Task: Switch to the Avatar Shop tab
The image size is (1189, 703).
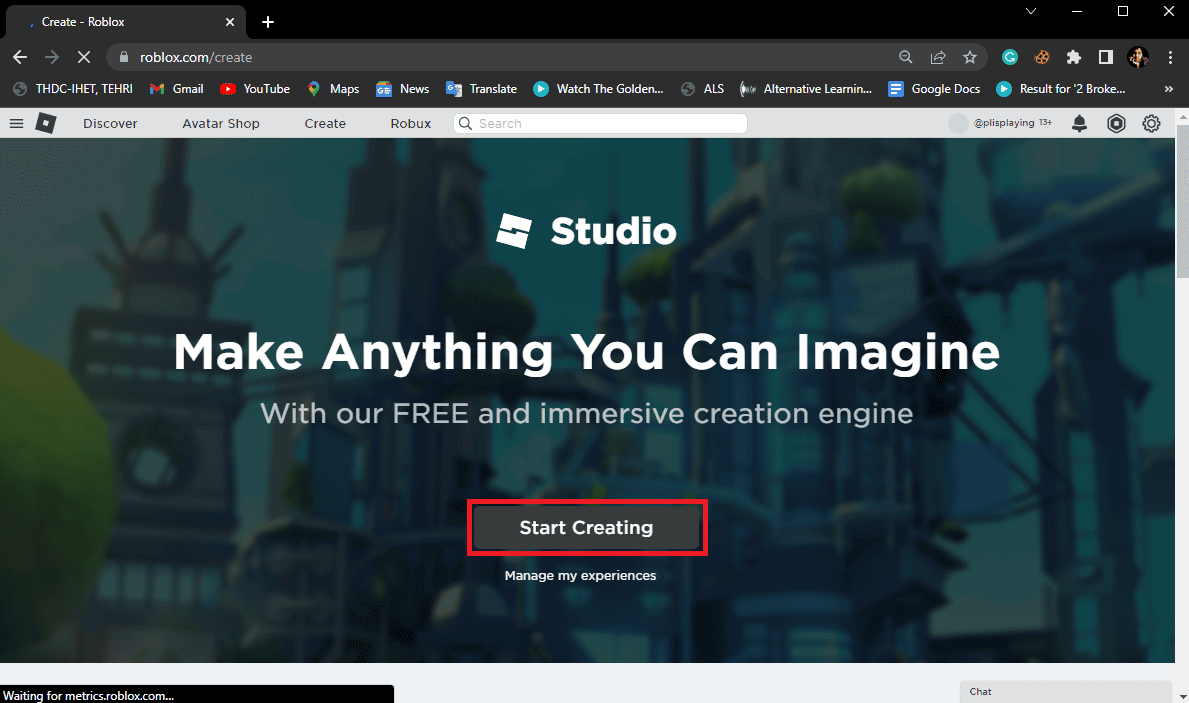Action: 220,123
